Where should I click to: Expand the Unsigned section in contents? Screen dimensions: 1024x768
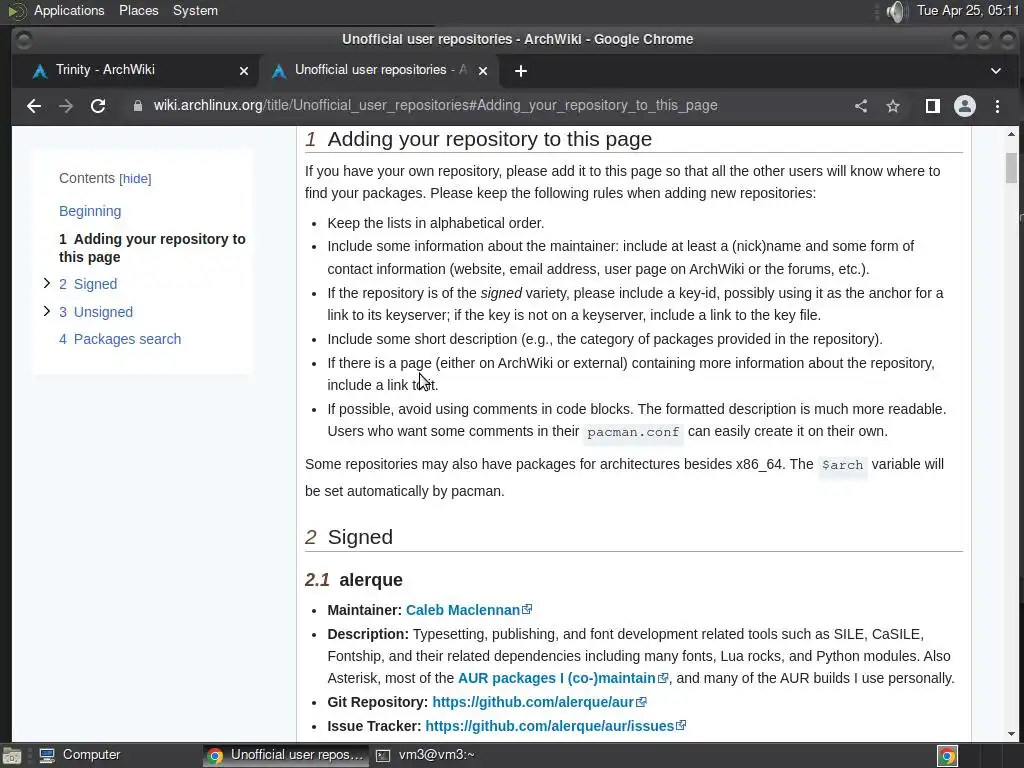coord(46,312)
